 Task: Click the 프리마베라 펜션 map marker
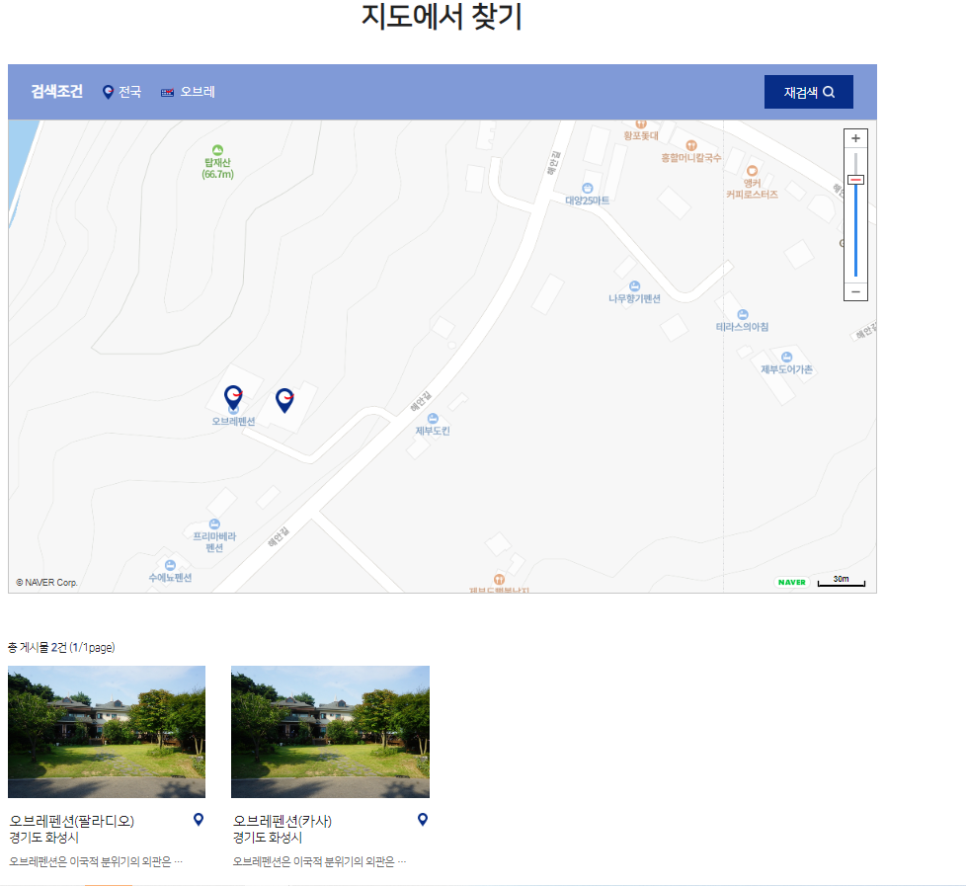pyautogui.click(x=214, y=524)
